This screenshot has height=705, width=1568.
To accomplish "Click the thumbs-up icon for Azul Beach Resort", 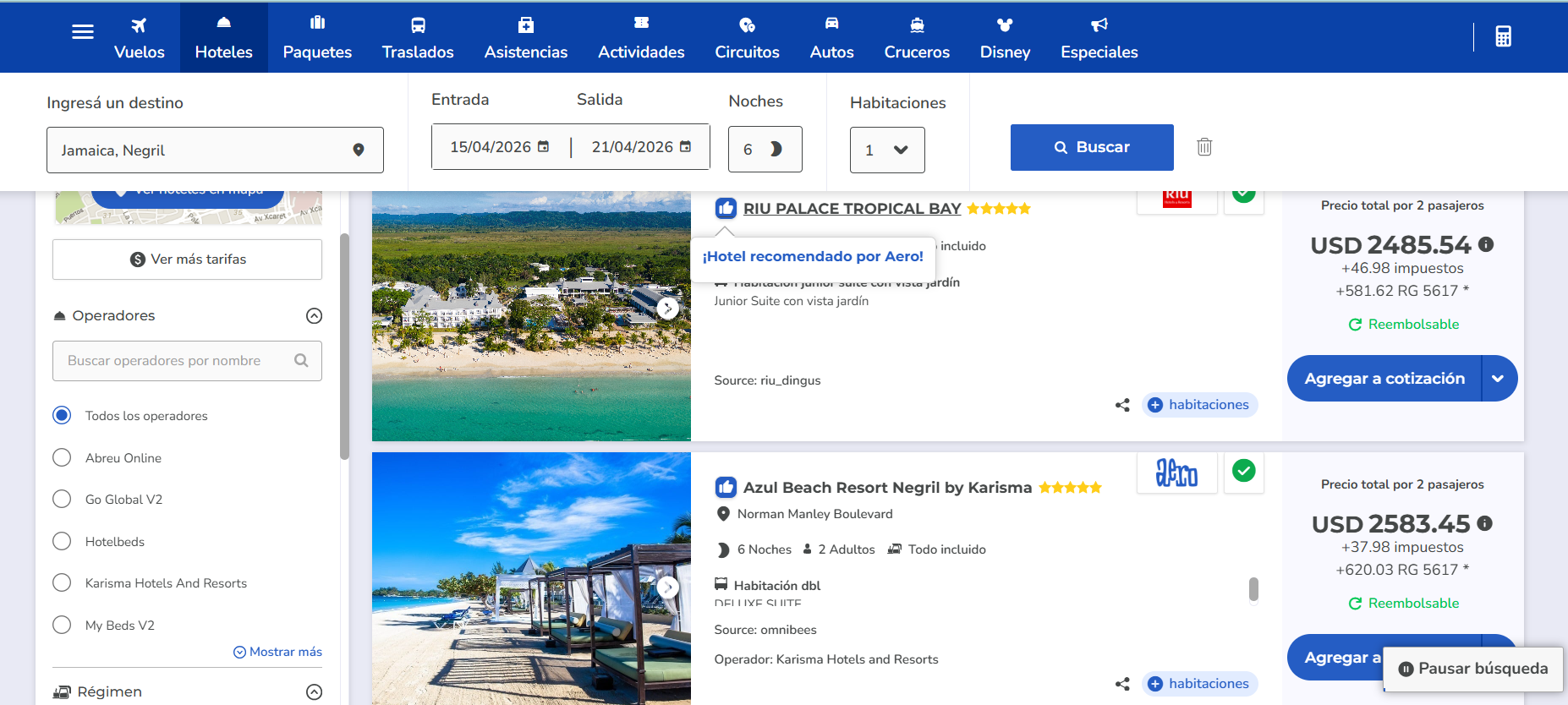I will click(726, 487).
